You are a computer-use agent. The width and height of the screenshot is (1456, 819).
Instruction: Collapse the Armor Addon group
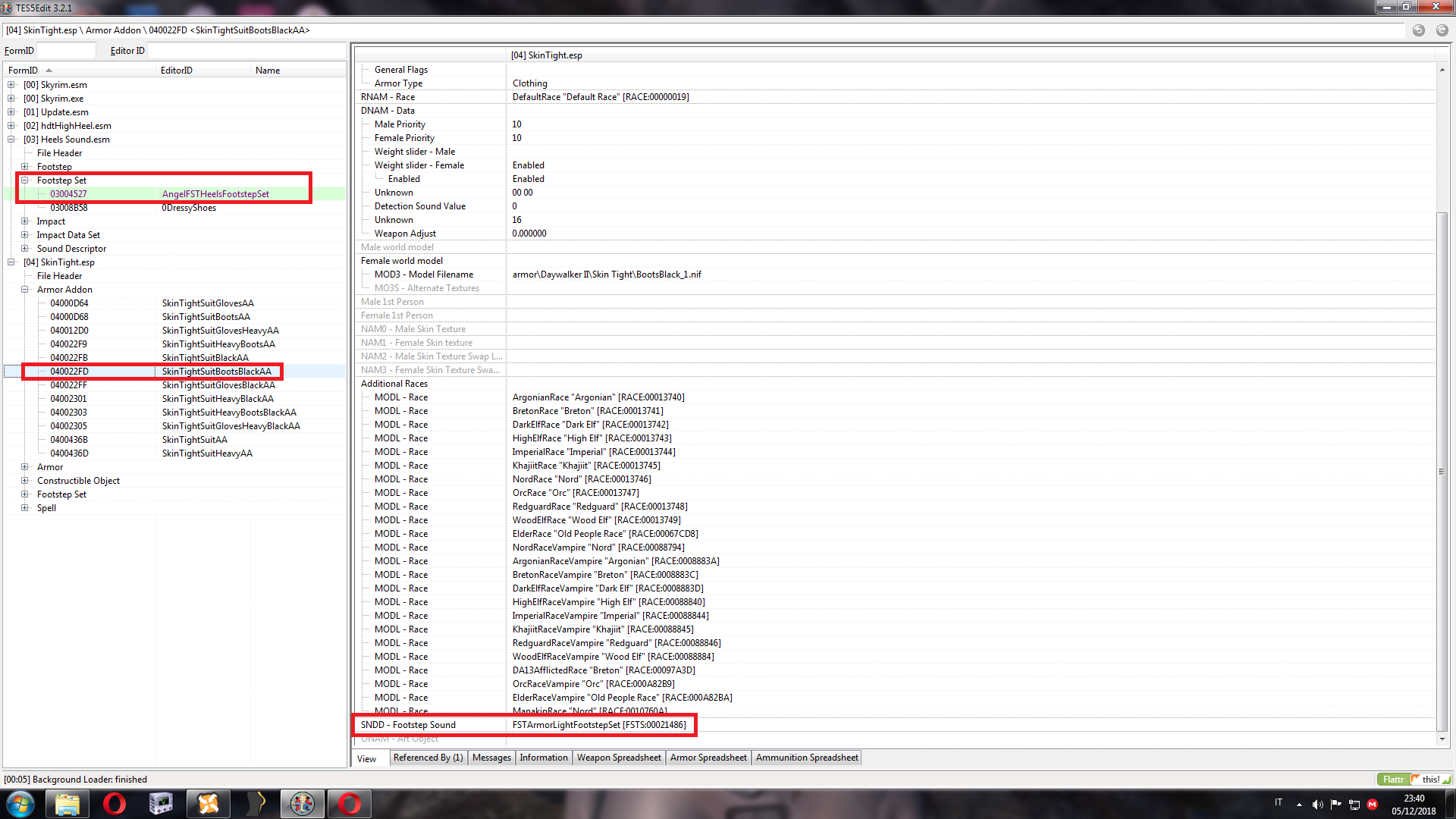point(25,290)
